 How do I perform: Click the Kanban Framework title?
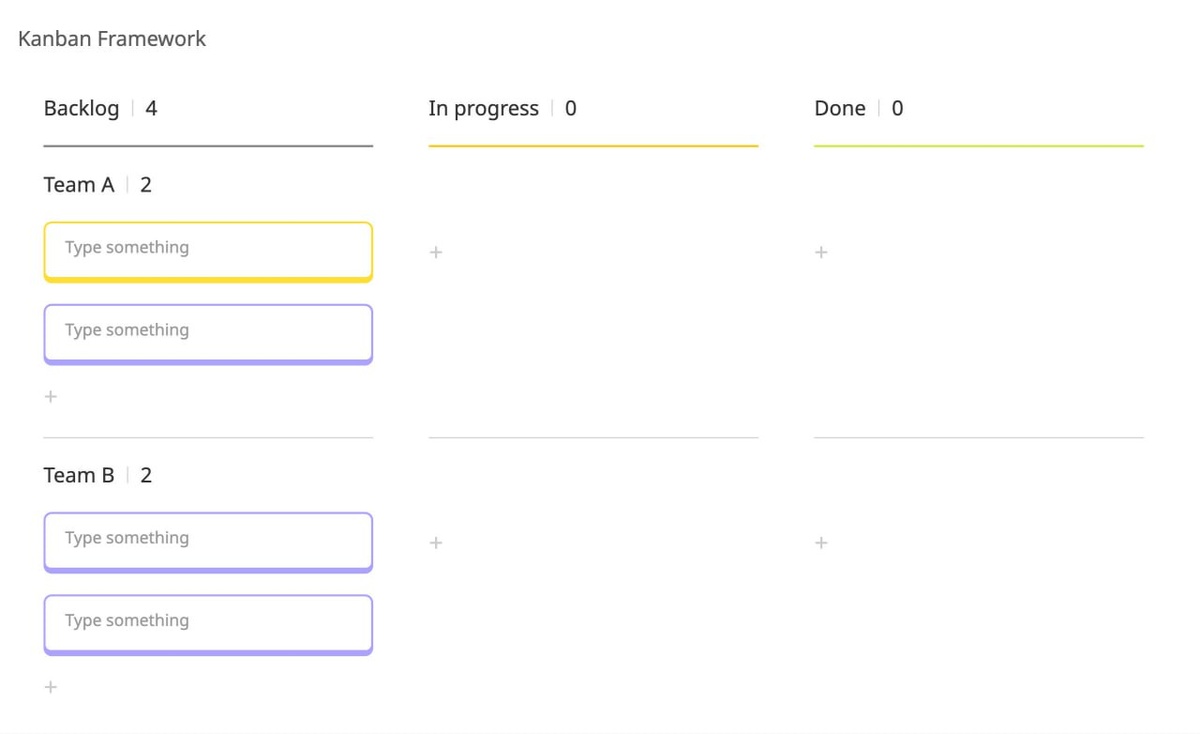(x=112, y=39)
